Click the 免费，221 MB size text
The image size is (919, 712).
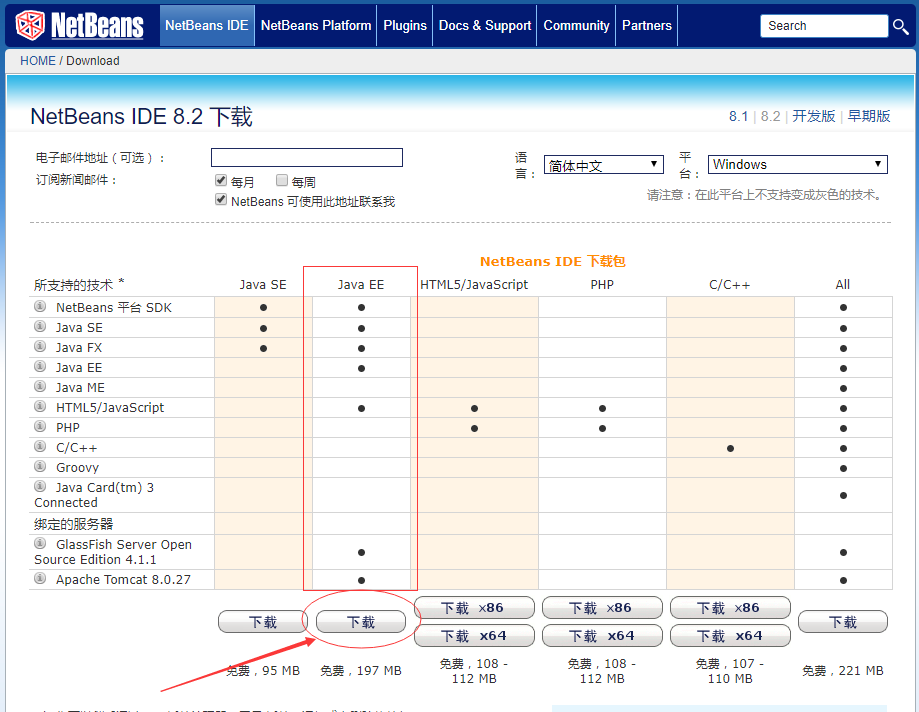click(843, 671)
